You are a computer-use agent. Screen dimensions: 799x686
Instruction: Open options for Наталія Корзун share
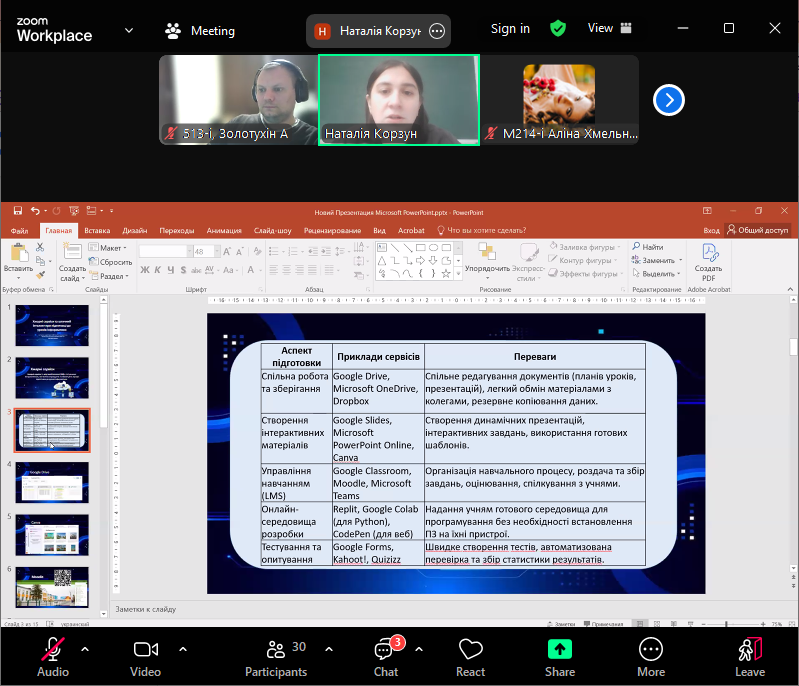coord(437,31)
